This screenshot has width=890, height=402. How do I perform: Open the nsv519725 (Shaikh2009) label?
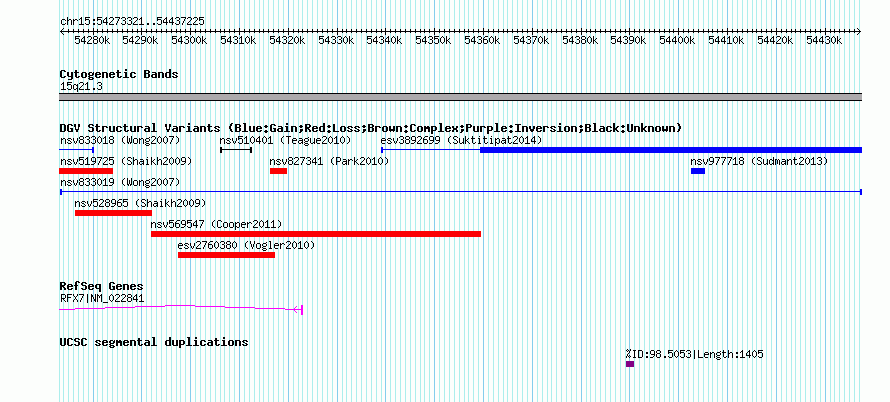pyautogui.click(x=126, y=162)
